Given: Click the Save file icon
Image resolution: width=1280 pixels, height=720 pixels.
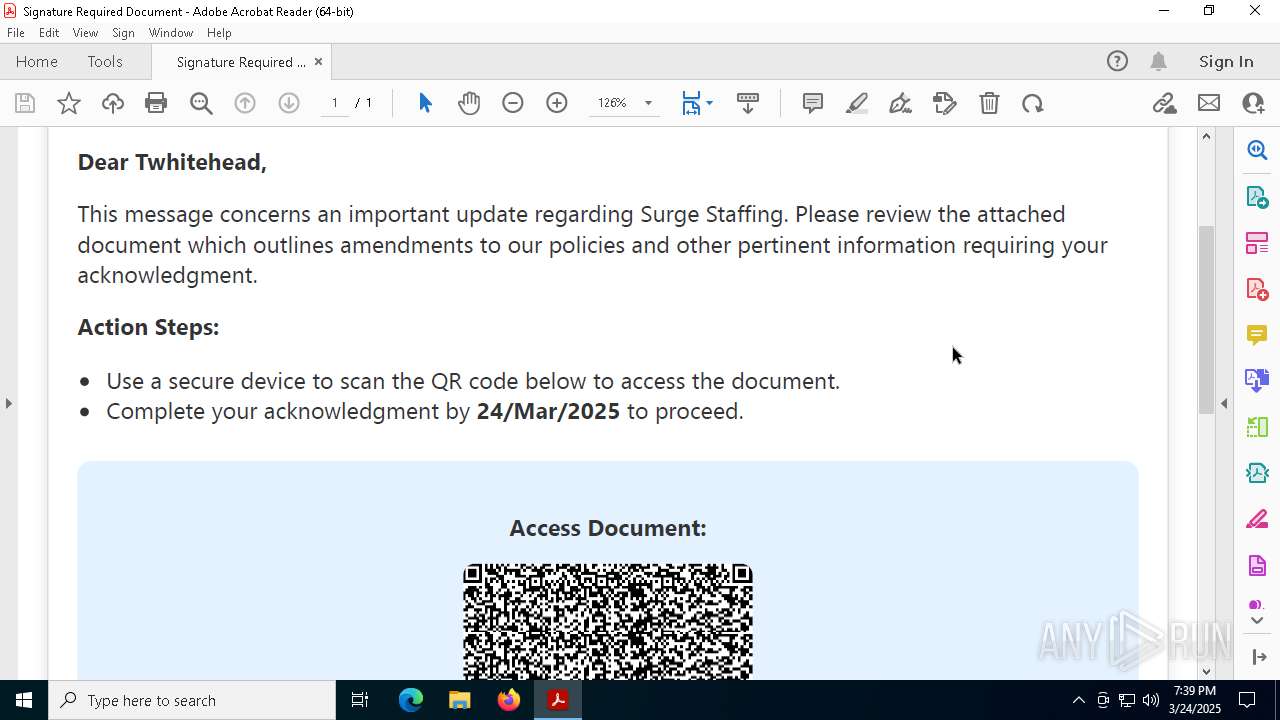Looking at the screenshot, I should (x=25, y=103).
